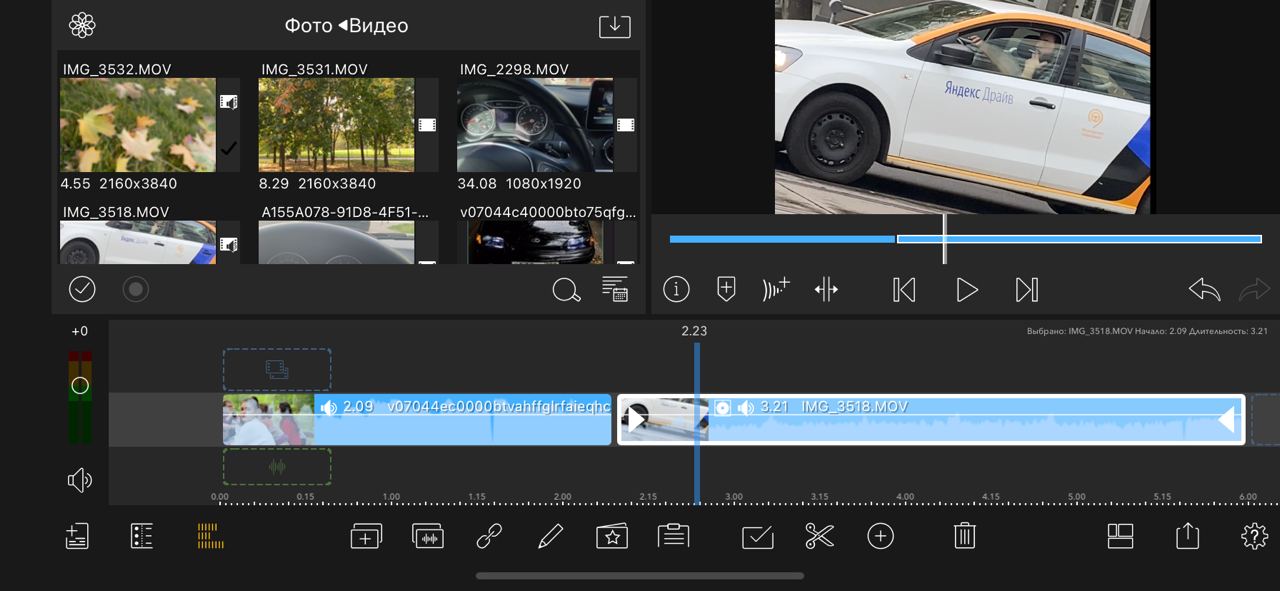Toggle the track headers list icon
Image resolution: width=1280 pixels, height=591 pixels.
(x=142, y=536)
